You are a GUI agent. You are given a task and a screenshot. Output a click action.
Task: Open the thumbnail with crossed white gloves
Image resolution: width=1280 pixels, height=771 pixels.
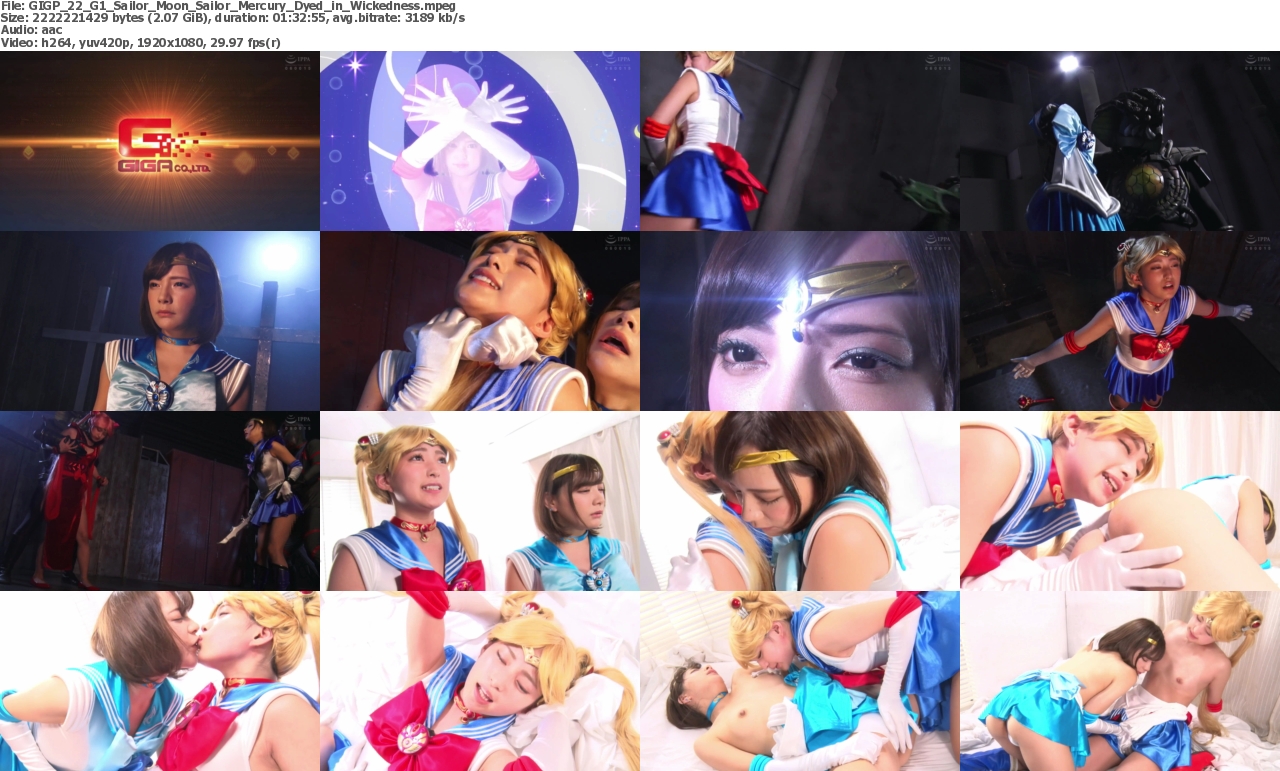[480, 141]
